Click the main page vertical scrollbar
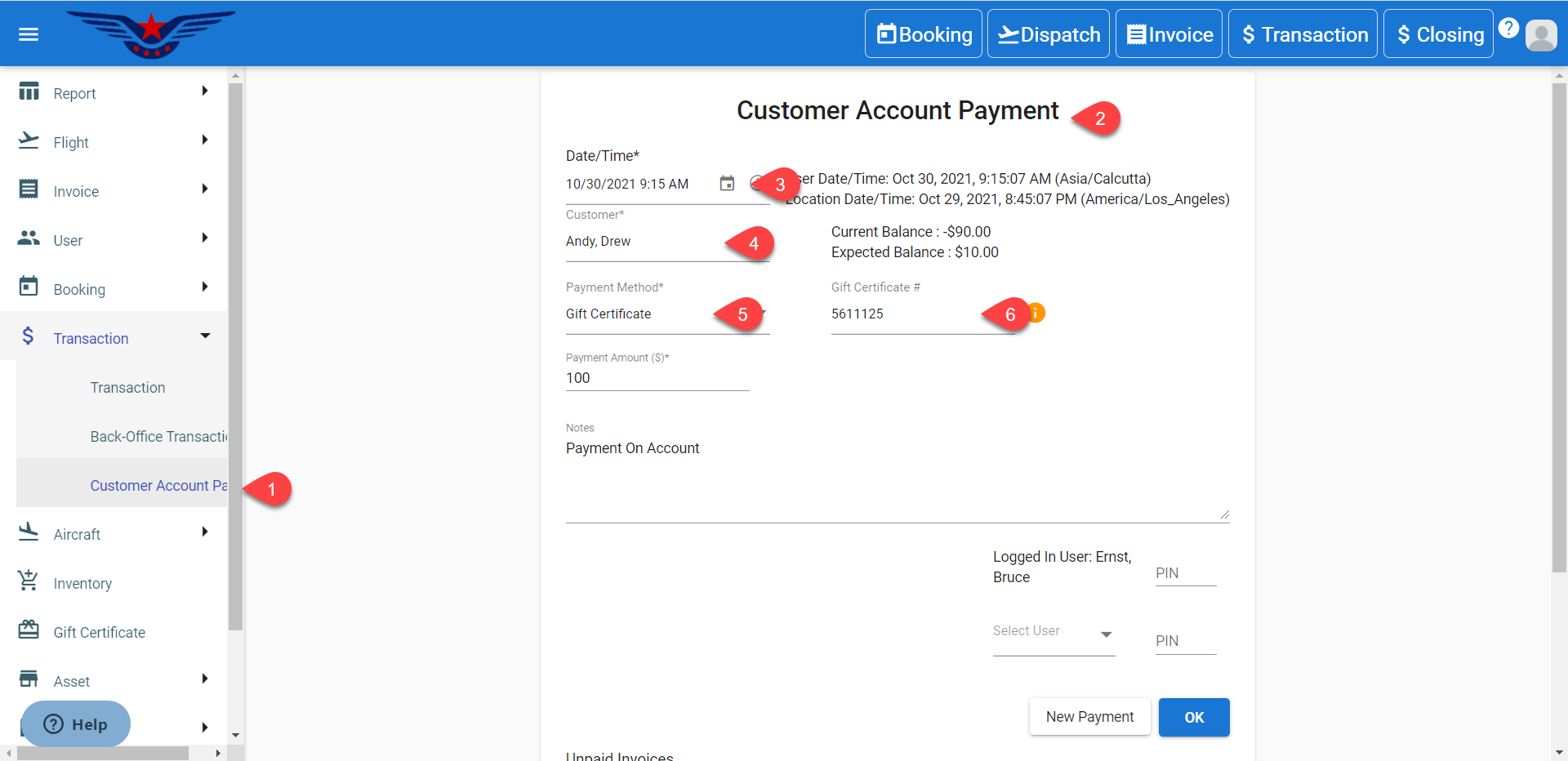The height and width of the screenshot is (761, 1568). tap(1559, 327)
